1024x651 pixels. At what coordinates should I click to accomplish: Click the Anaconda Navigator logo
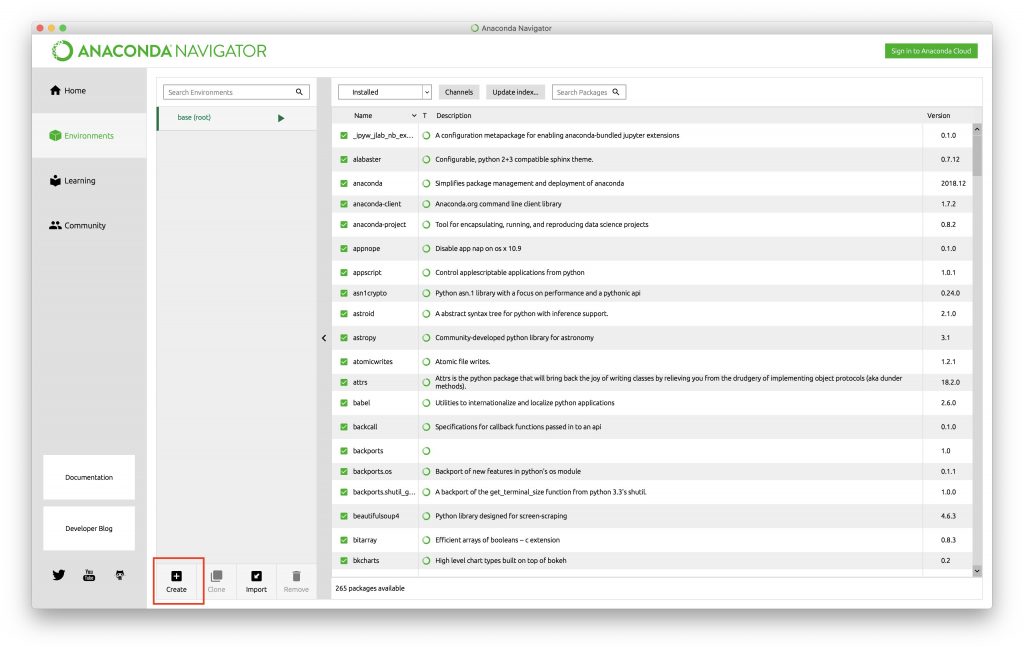159,51
